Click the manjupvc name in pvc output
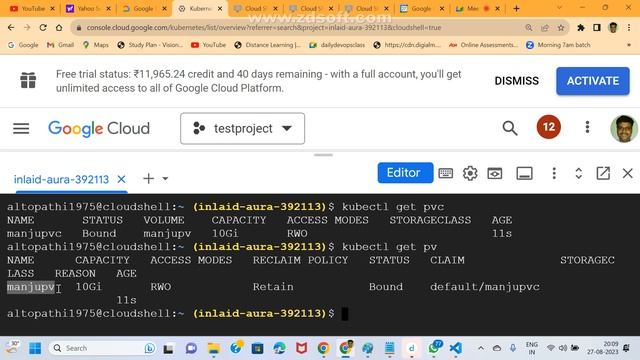This screenshot has height=360, width=640. click(34, 234)
